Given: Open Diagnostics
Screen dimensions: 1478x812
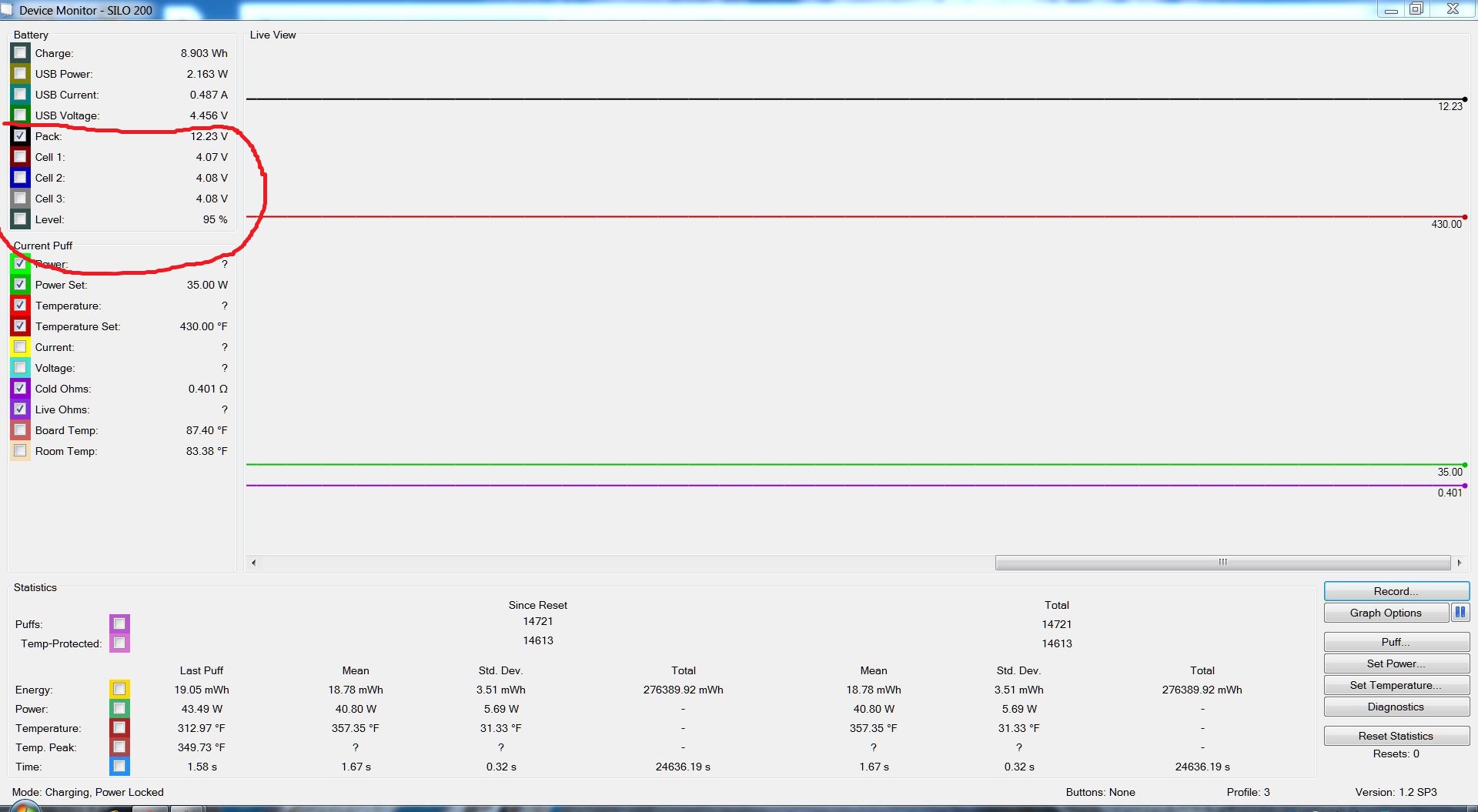Looking at the screenshot, I should point(1396,707).
